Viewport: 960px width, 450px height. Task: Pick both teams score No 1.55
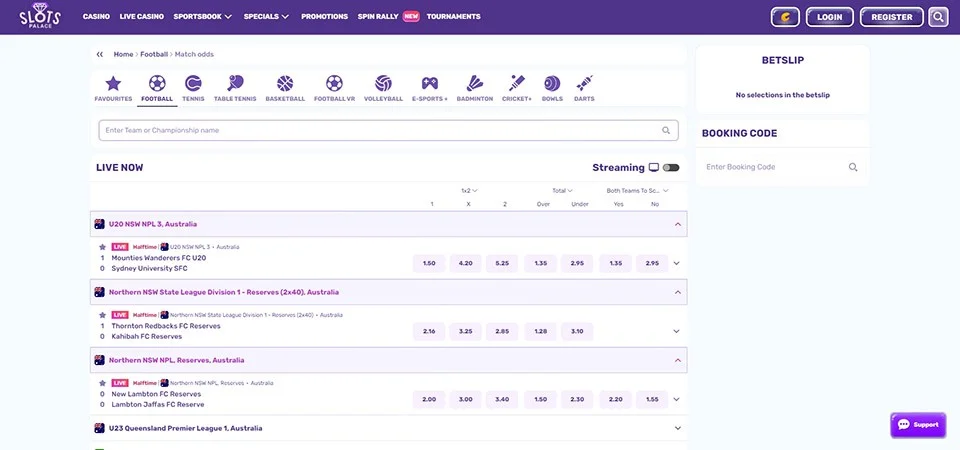pyautogui.click(x=652, y=399)
